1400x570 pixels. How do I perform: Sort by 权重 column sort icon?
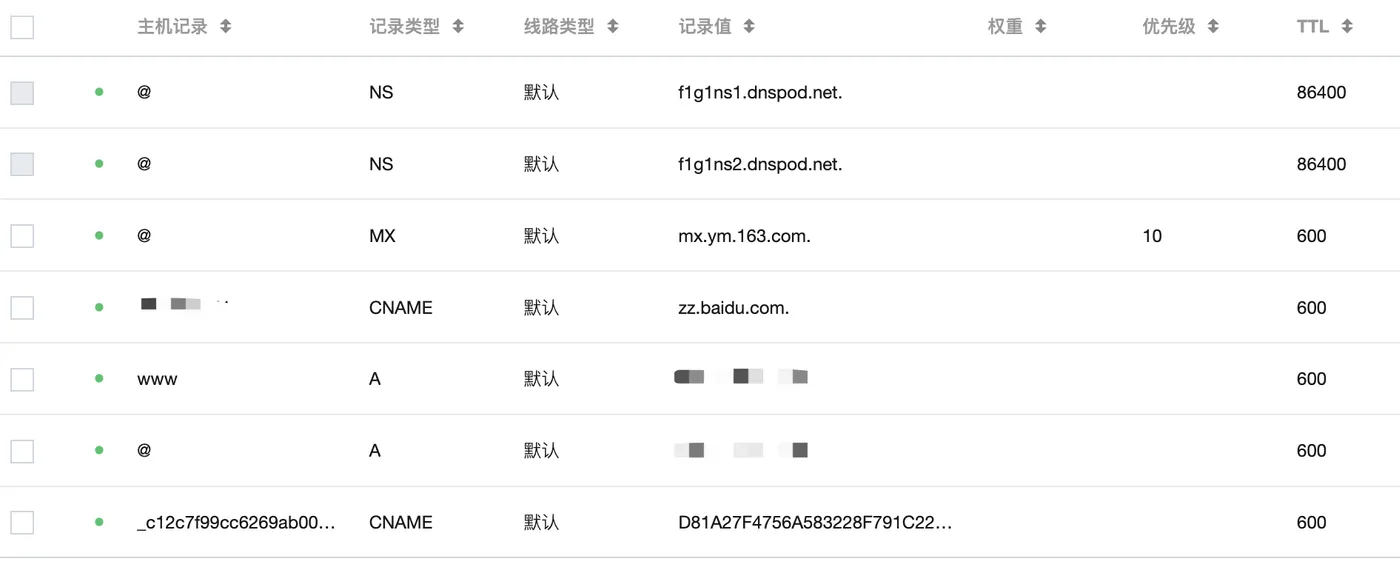[1041, 27]
